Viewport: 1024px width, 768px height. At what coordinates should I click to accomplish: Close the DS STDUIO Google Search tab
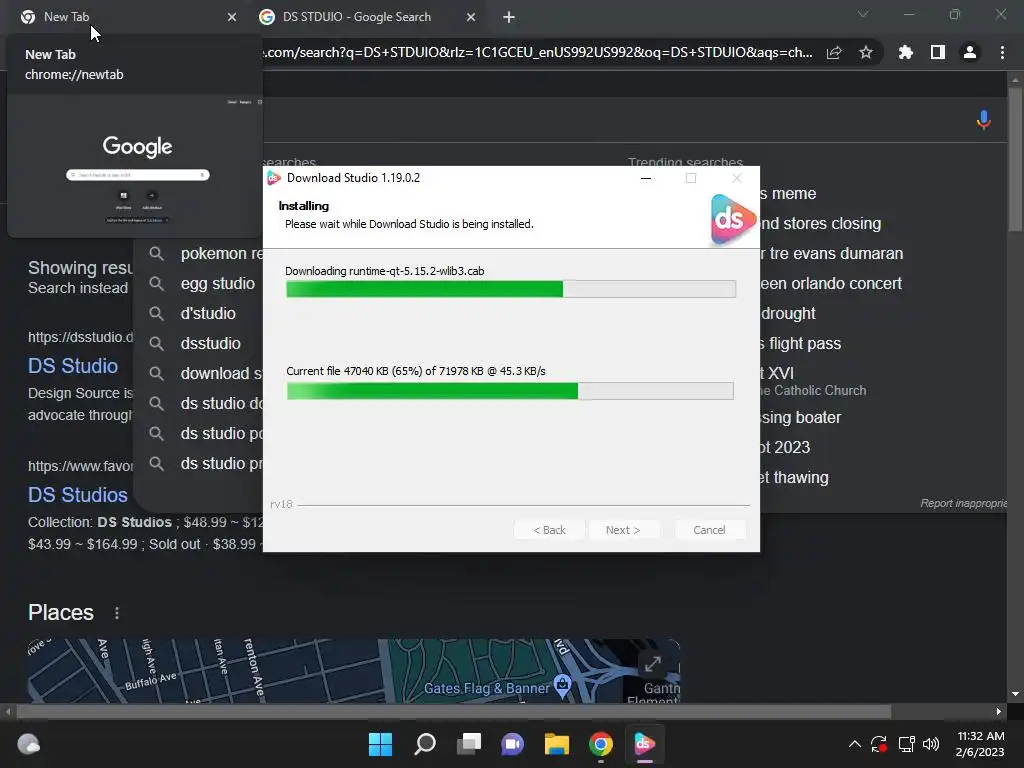coord(471,17)
